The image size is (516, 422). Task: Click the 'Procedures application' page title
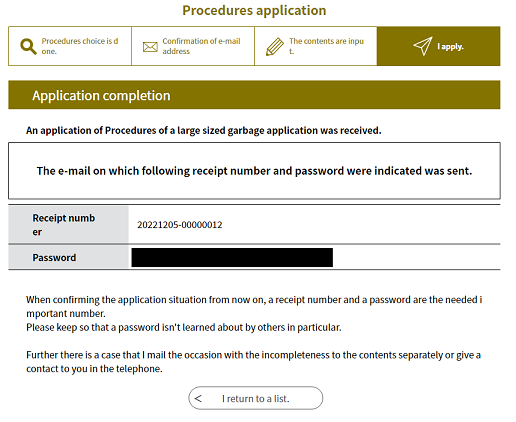point(254,10)
